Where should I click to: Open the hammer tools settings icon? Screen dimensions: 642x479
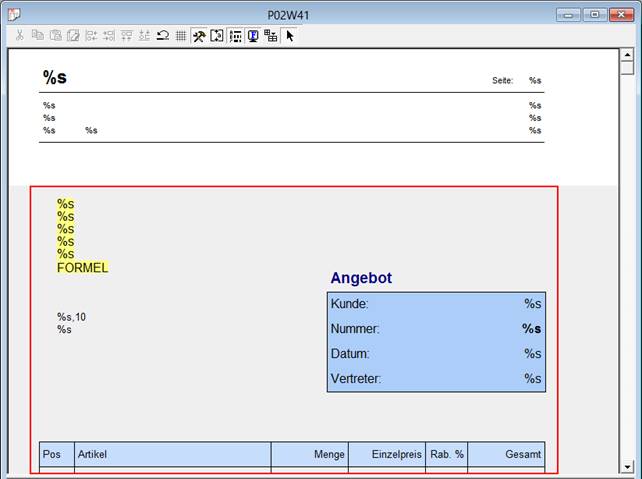pos(199,35)
